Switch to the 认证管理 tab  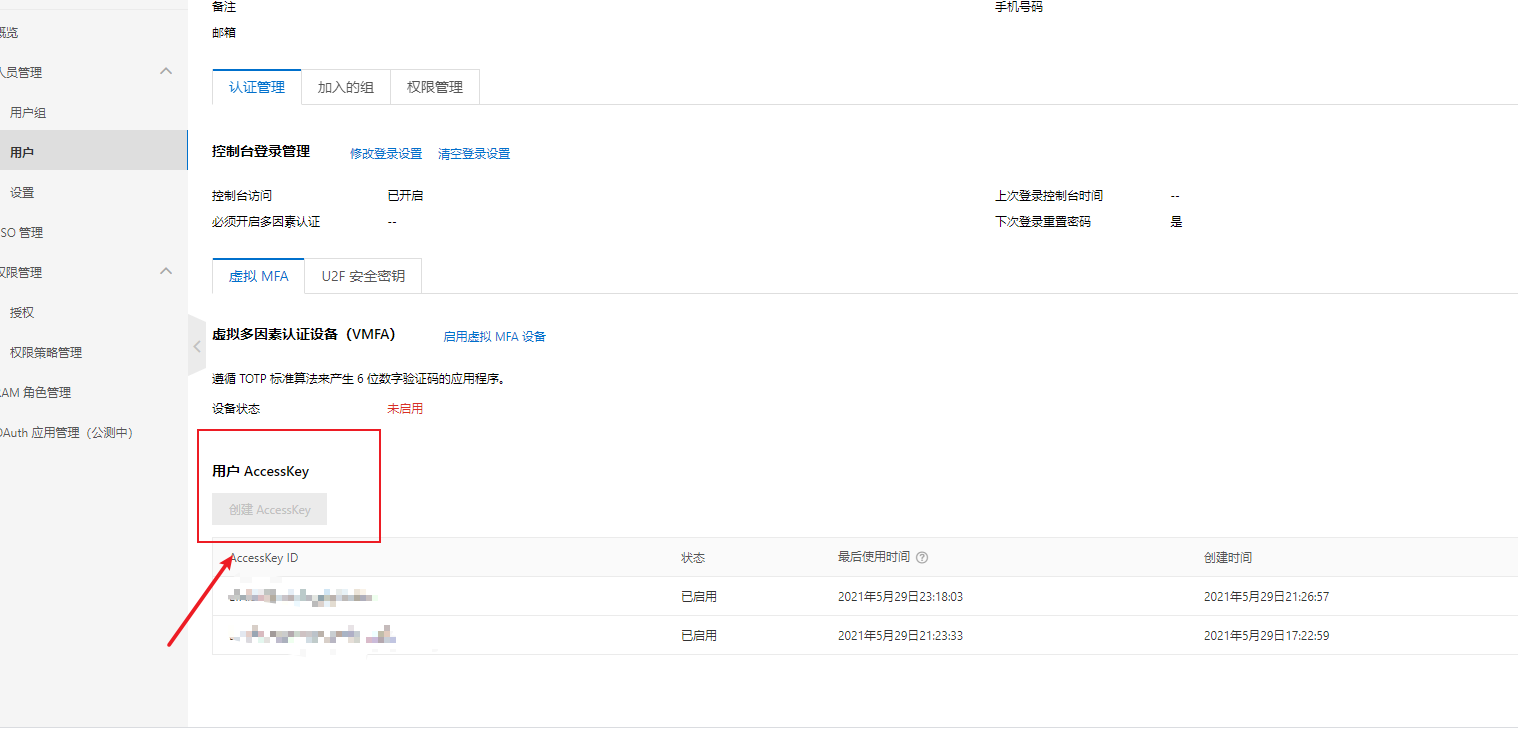click(257, 87)
